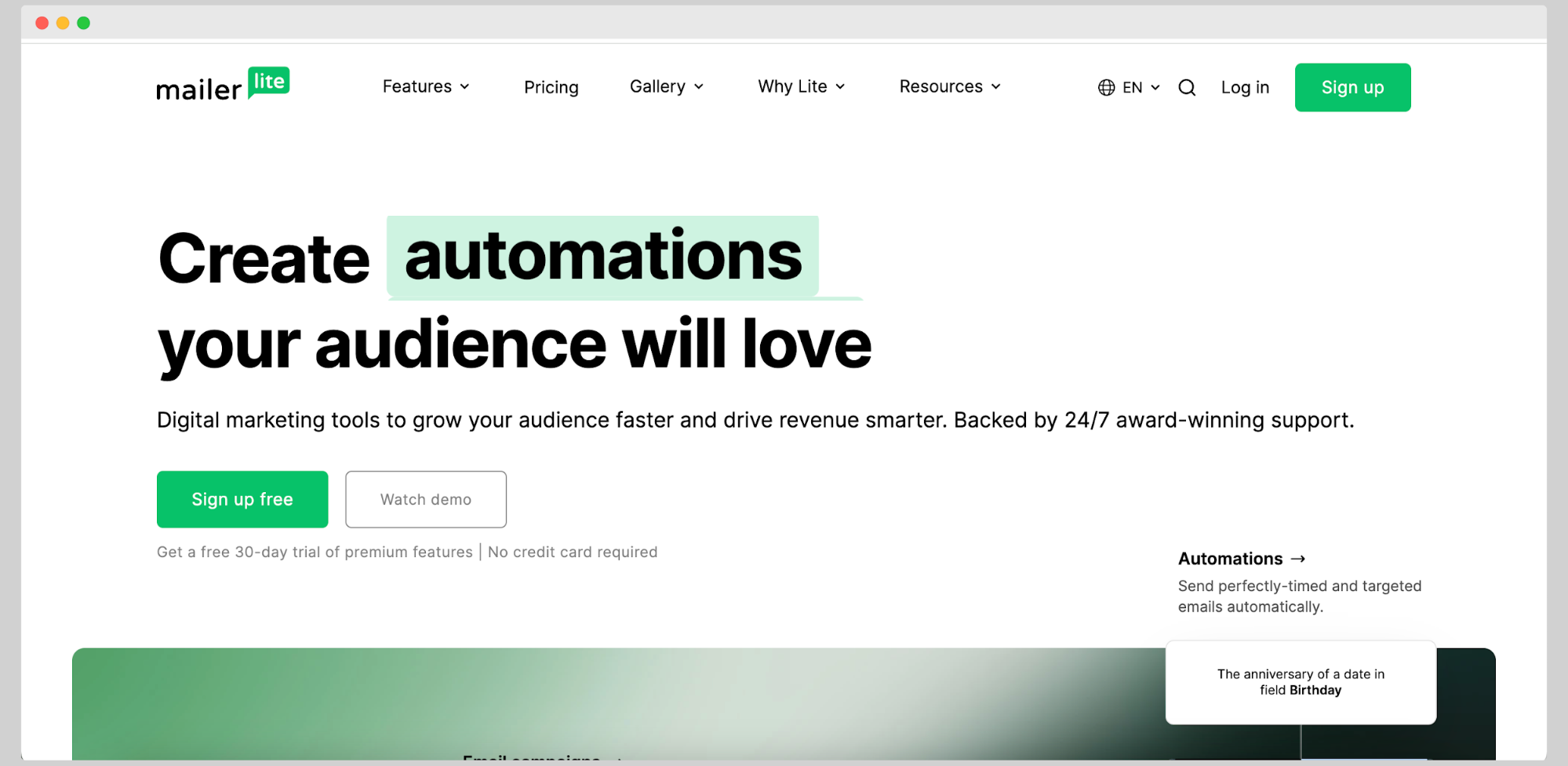Screen dimensions: 1568x766
Task: Click the MailerLite logo
Action: pyautogui.click(x=223, y=86)
